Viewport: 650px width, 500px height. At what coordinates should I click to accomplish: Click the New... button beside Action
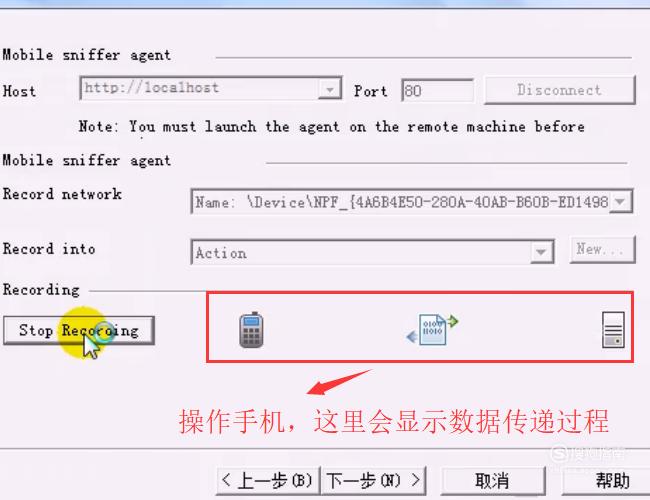[x=602, y=250]
